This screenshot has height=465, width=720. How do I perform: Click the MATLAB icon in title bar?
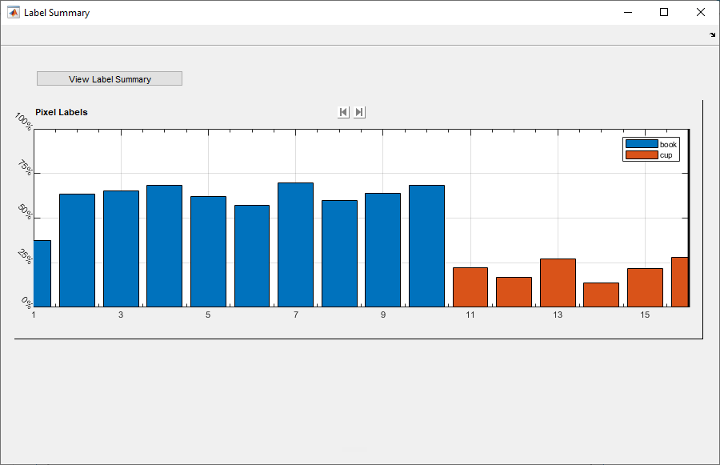coord(13,12)
